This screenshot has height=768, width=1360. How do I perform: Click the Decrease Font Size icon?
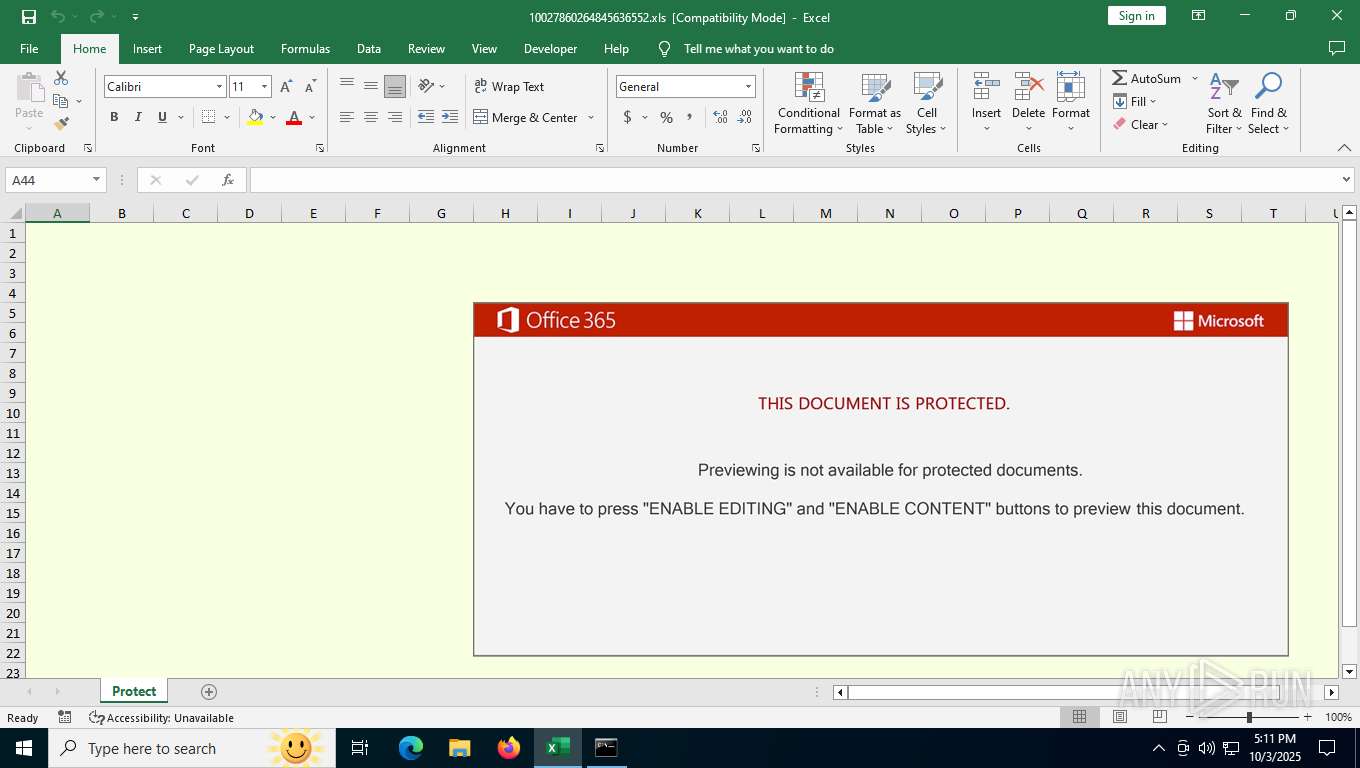(310, 87)
